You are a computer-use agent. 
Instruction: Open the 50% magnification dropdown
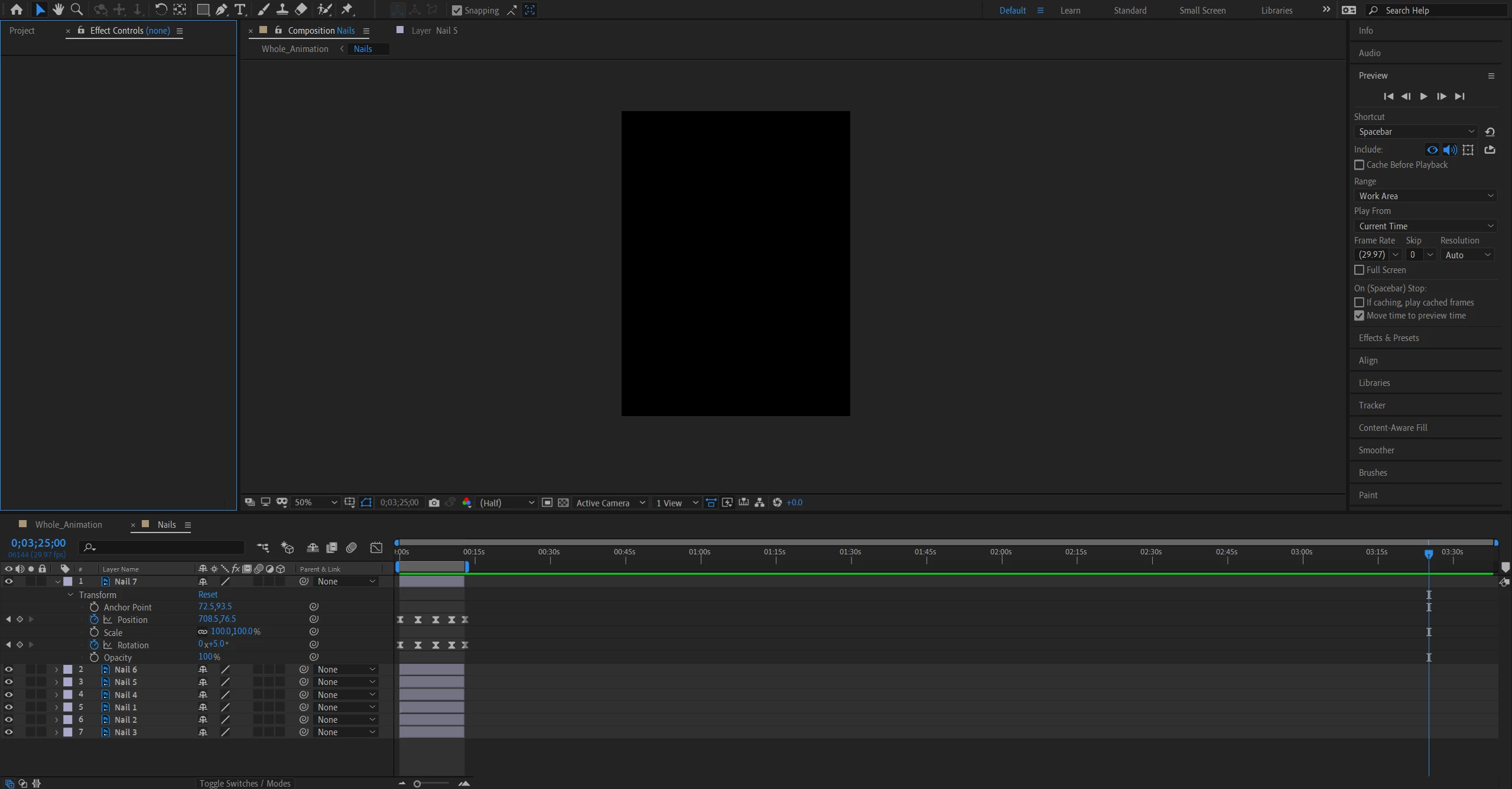(316, 503)
